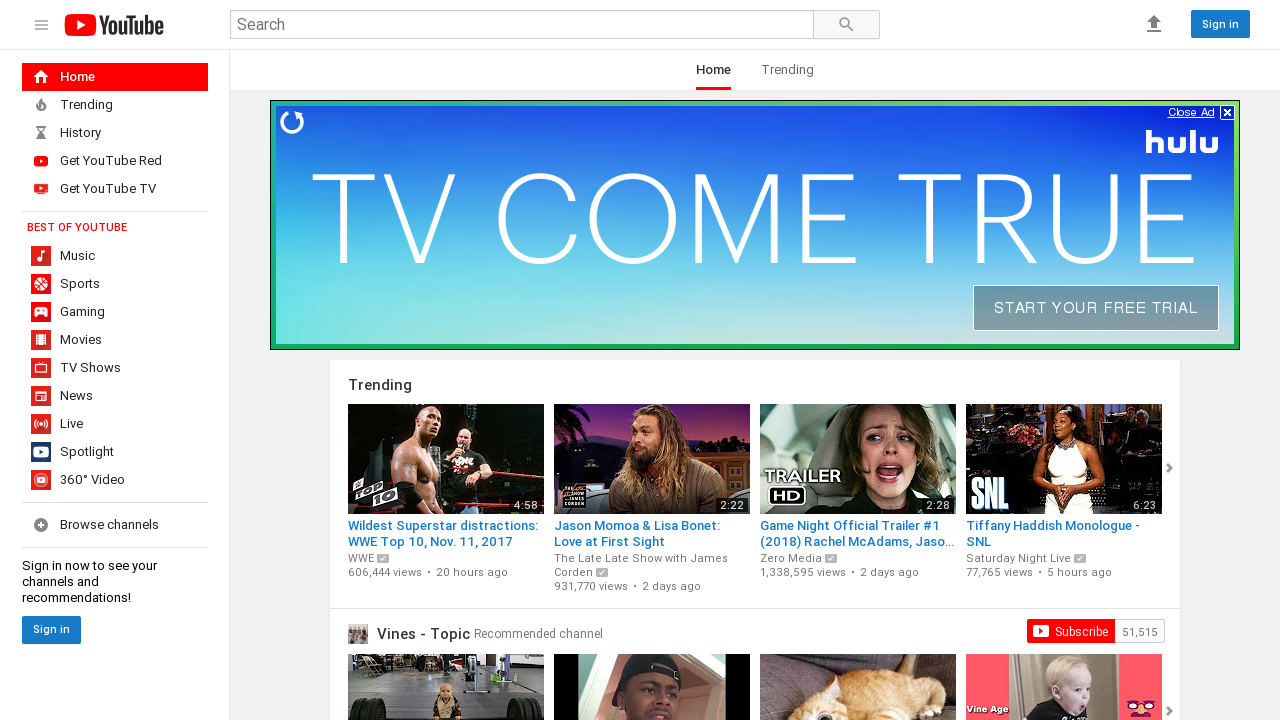Click the upload arrow icon
This screenshot has height=720, width=1280.
pyautogui.click(x=1154, y=24)
